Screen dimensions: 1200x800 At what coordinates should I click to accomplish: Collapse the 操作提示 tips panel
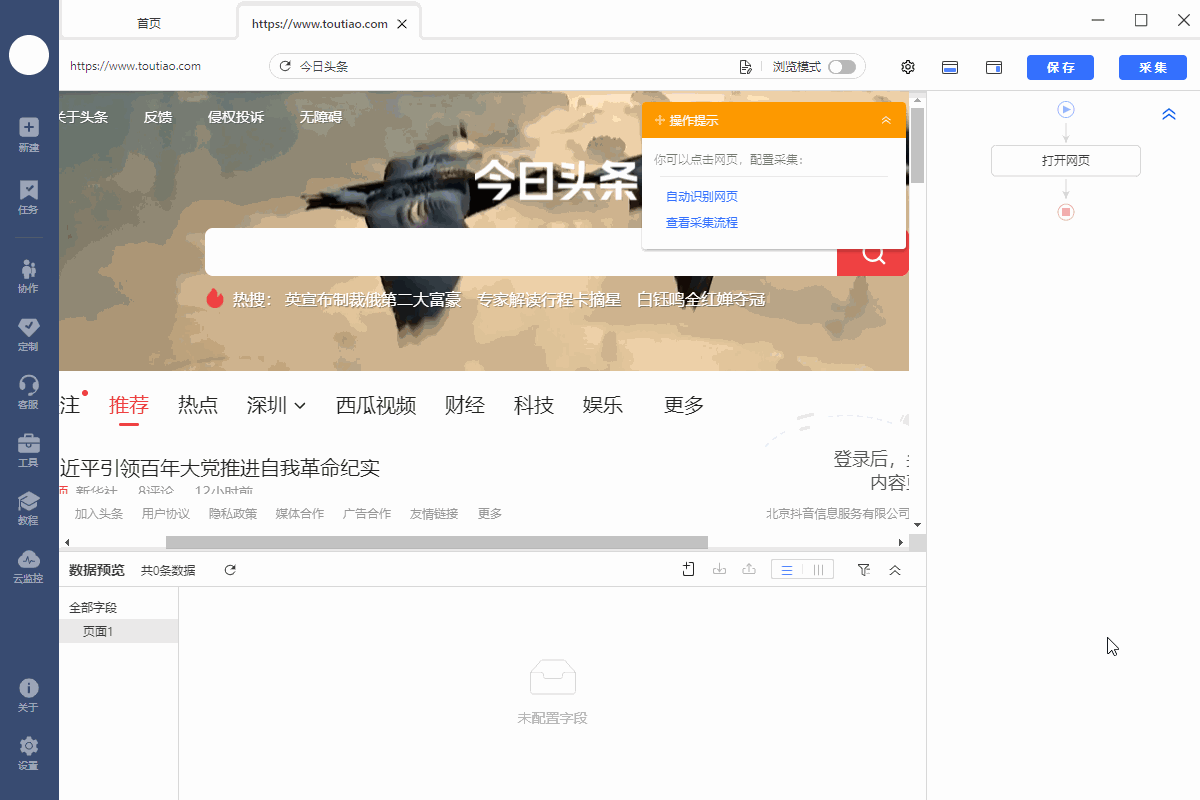[886, 120]
